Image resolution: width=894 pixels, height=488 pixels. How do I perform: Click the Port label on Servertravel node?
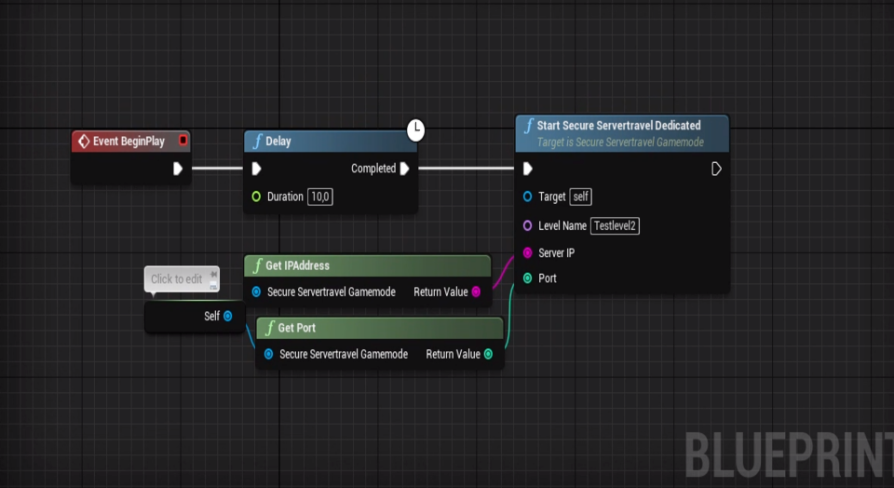tap(547, 278)
